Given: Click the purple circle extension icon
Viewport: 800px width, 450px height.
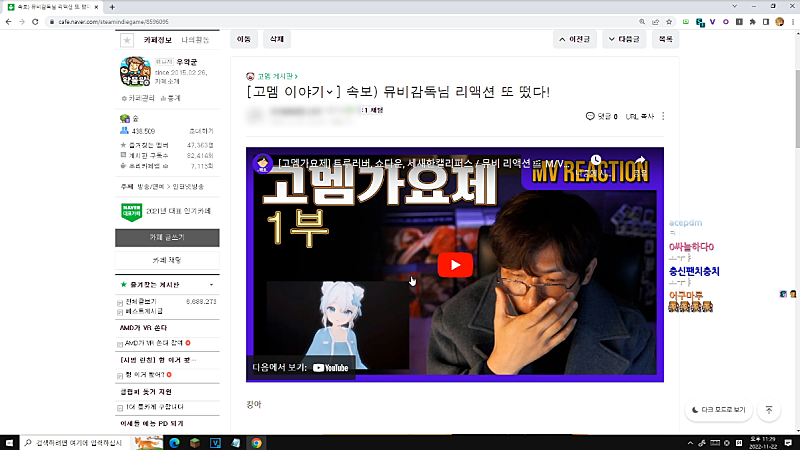Looking at the screenshot, I should point(726,22).
